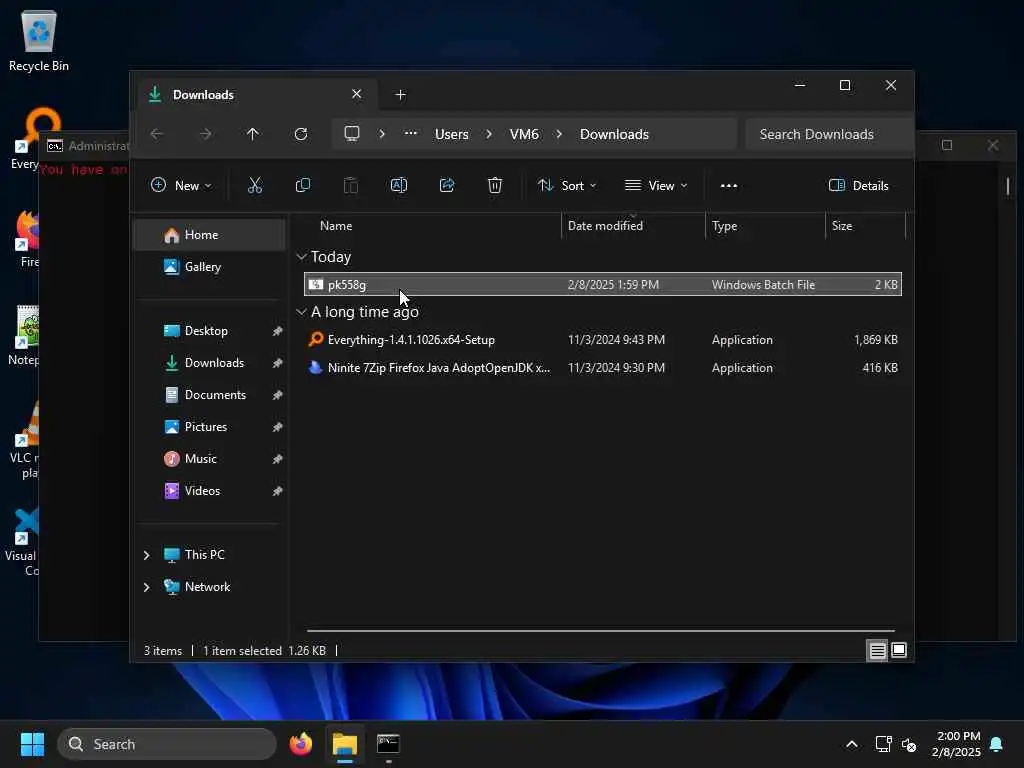Click chevron after VM6 in breadcrumb
Viewport: 1024px width, 768px height.
pos(559,134)
